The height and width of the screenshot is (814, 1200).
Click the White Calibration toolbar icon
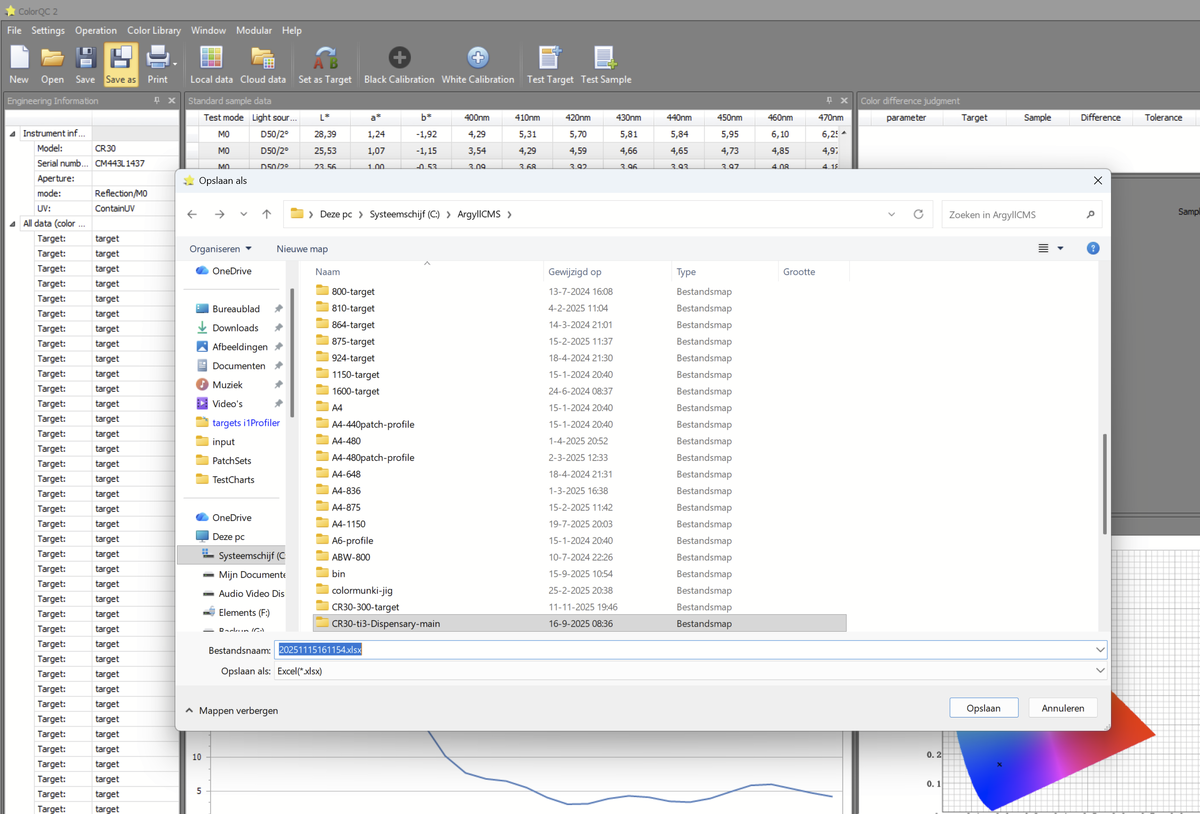(478, 65)
